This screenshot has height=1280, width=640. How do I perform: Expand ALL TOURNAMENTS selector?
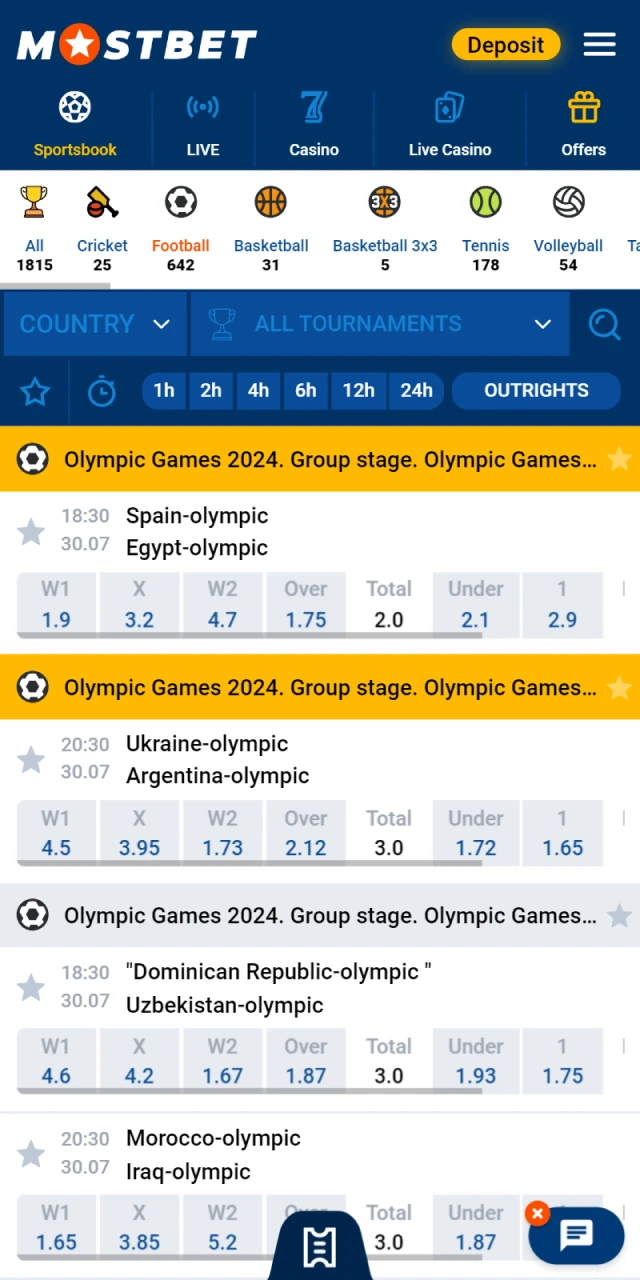tap(380, 324)
